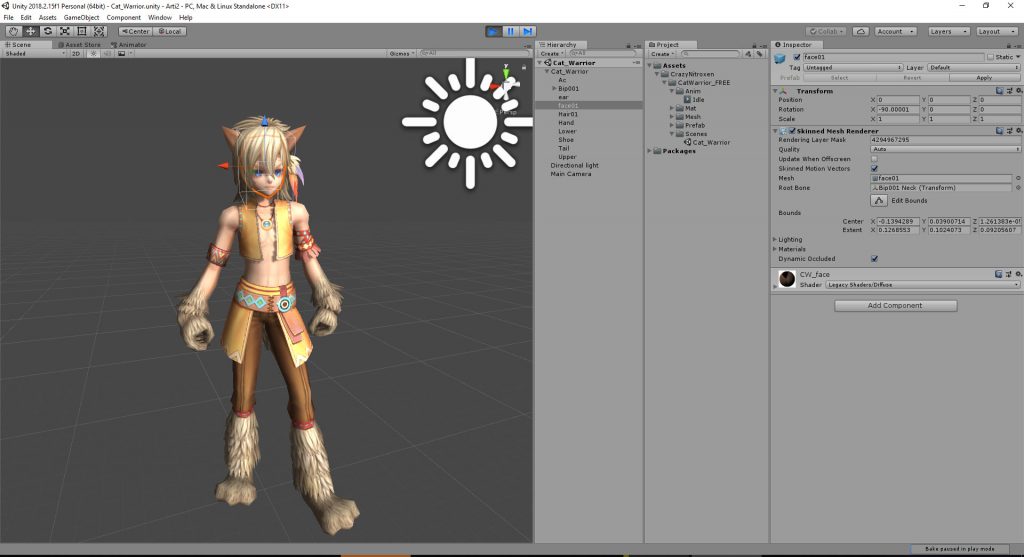Screen dimensions: 1024x557
Task: Open the Layout dropdown
Action: pos(995,31)
